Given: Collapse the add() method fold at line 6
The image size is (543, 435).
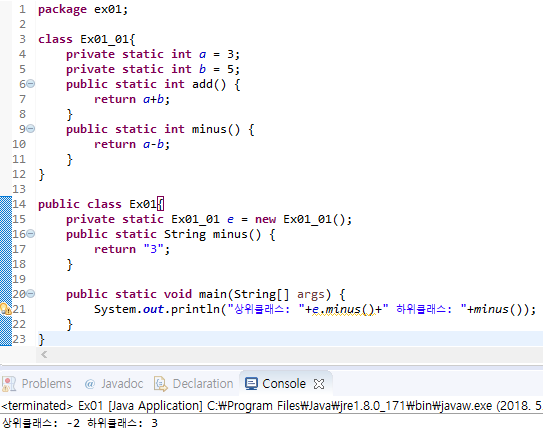Looking at the screenshot, I should click(30, 84).
